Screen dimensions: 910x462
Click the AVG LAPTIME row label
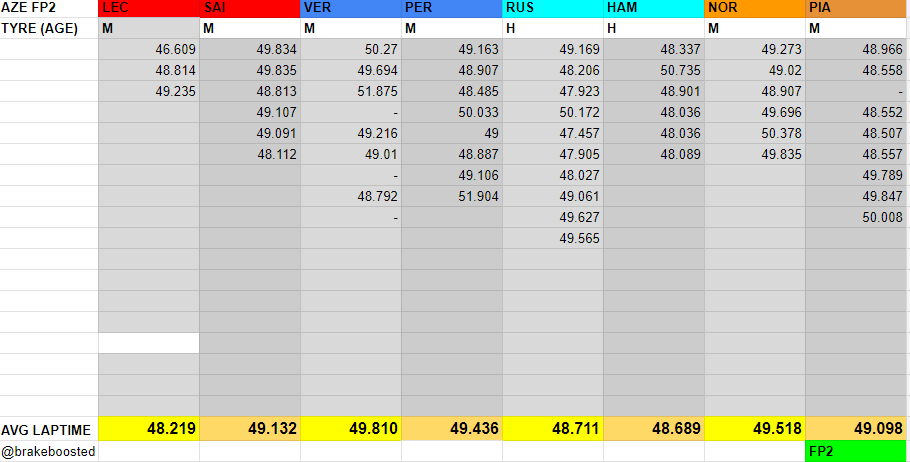coord(49,429)
